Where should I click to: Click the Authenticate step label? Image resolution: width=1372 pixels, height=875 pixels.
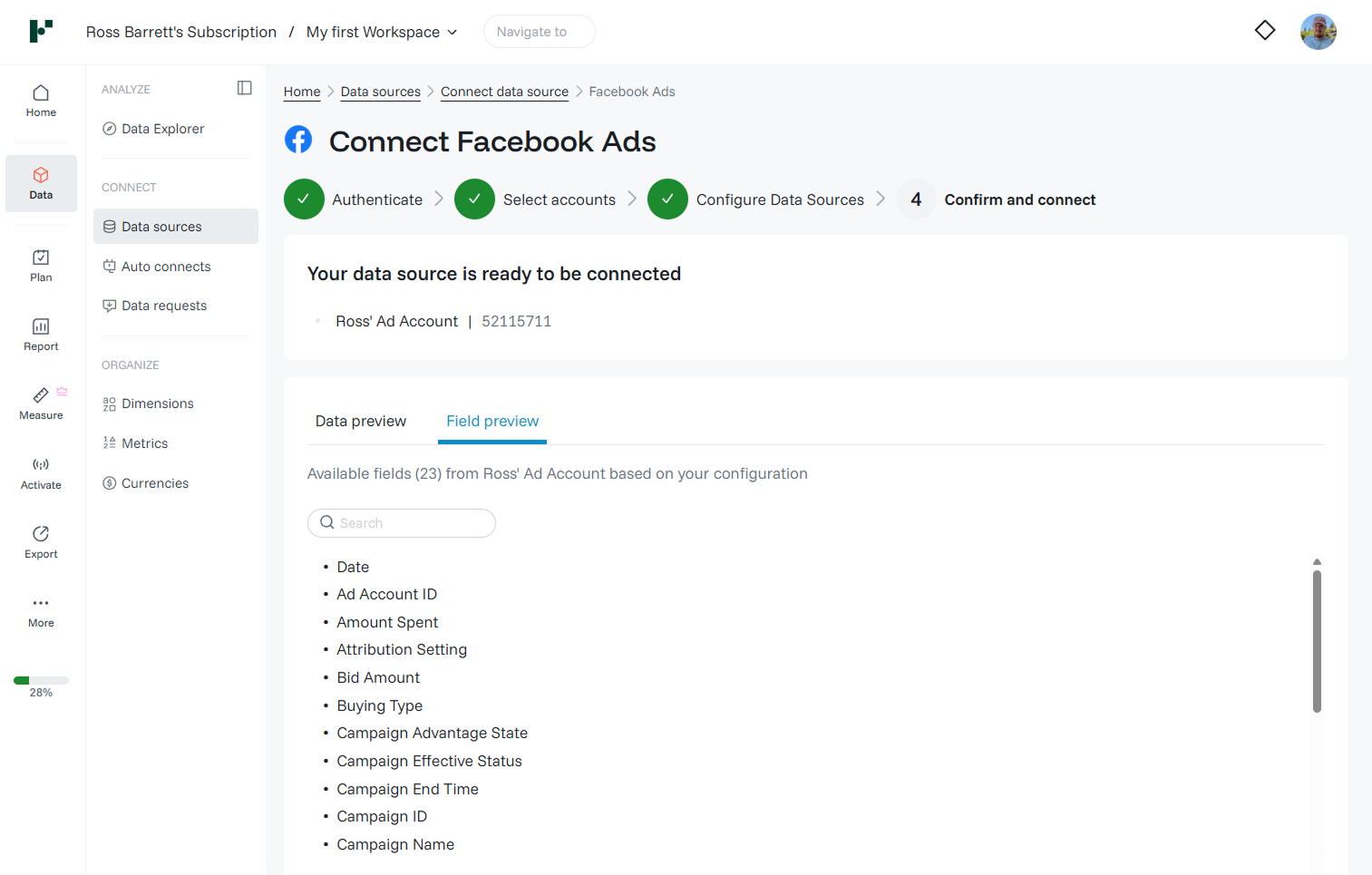[377, 199]
